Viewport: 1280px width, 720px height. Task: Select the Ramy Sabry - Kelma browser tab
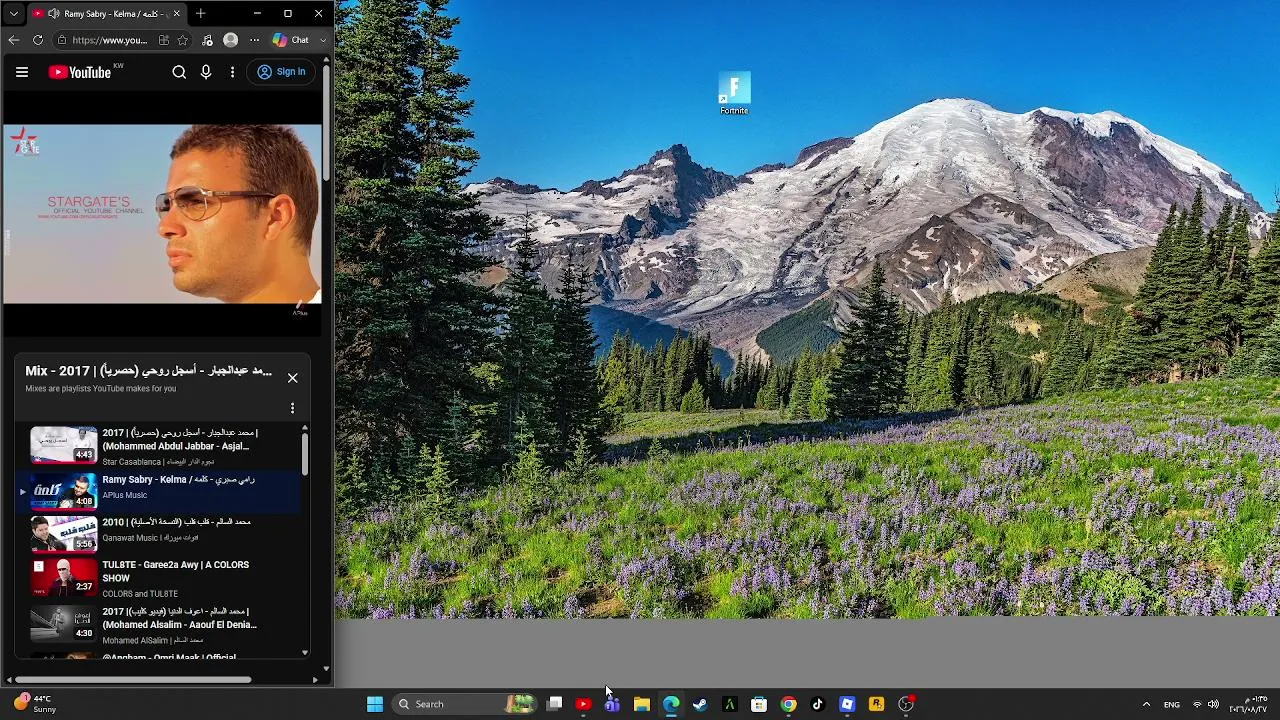pyautogui.click(x=106, y=14)
